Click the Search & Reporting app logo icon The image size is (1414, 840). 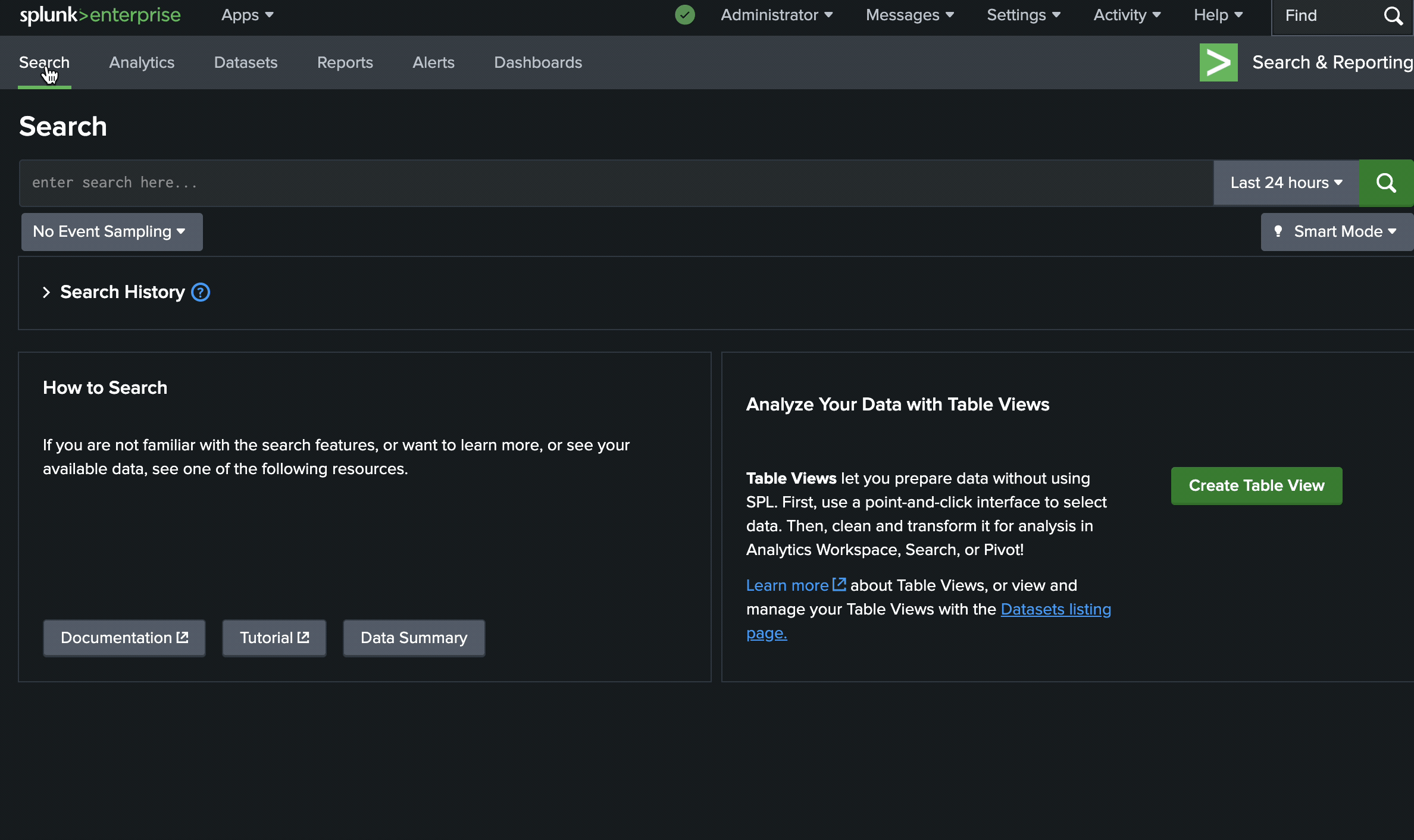click(1218, 62)
